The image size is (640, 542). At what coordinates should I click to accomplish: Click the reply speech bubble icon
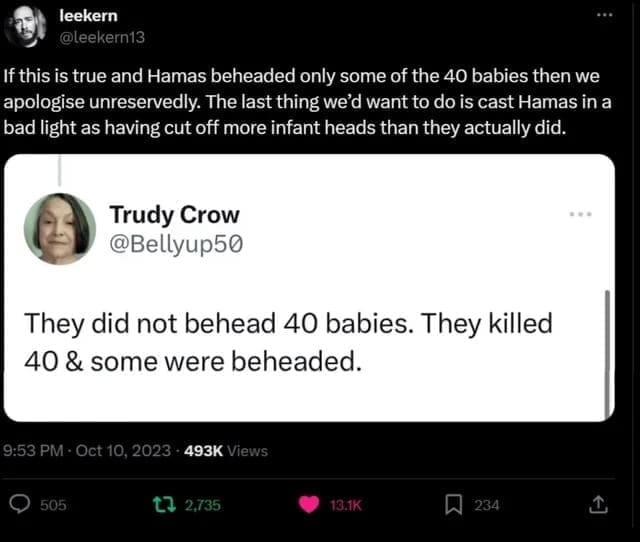pyautogui.click(x=18, y=505)
